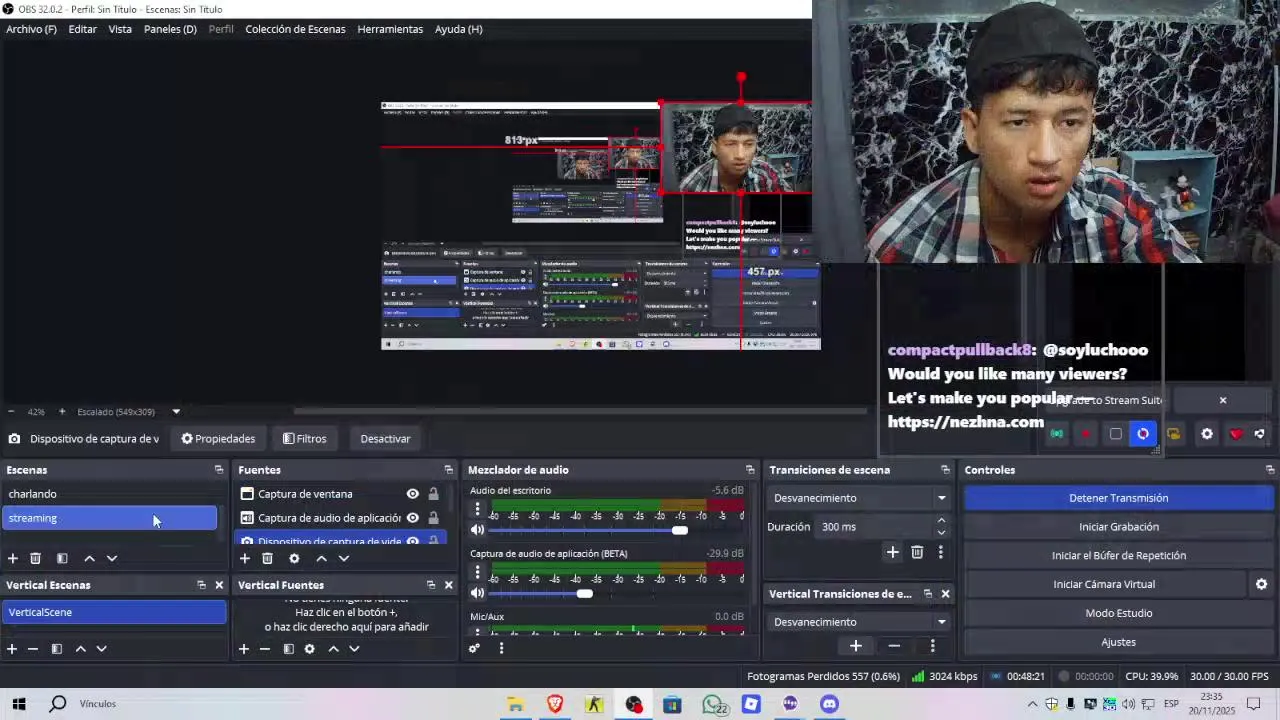Move scene down in Escenas panel

112,558
